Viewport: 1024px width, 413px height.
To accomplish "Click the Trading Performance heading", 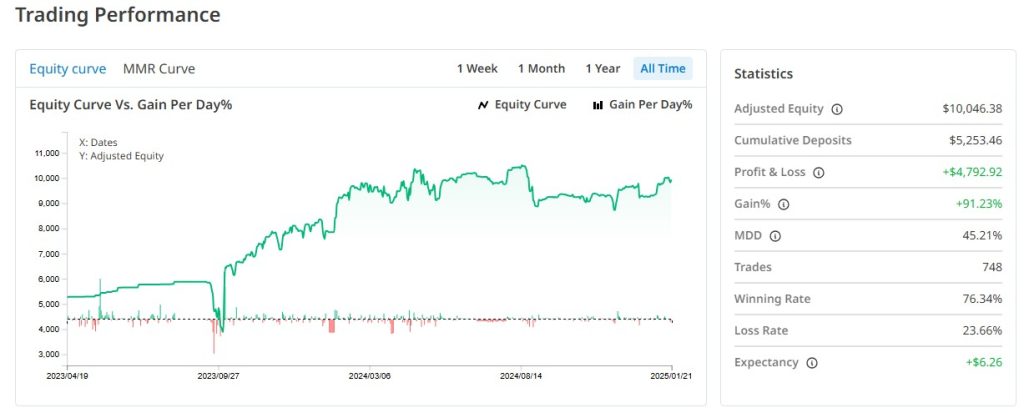I will (117, 15).
